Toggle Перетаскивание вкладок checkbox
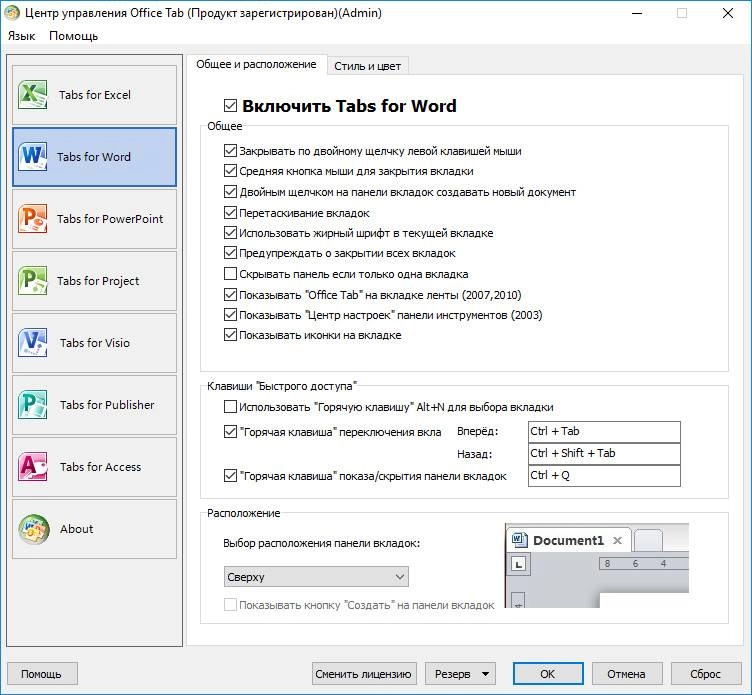 pos(230,212)
